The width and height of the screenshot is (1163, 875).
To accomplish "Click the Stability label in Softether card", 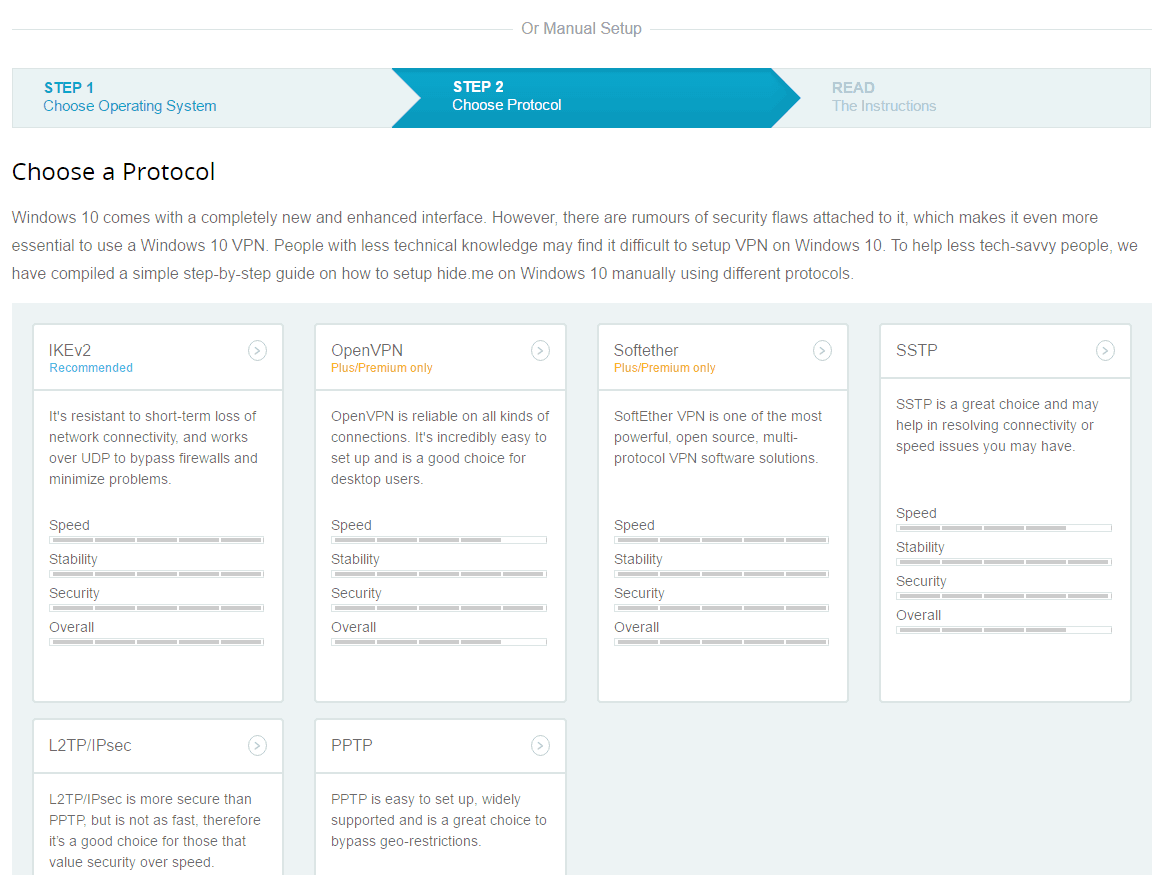I will (638, 559).
